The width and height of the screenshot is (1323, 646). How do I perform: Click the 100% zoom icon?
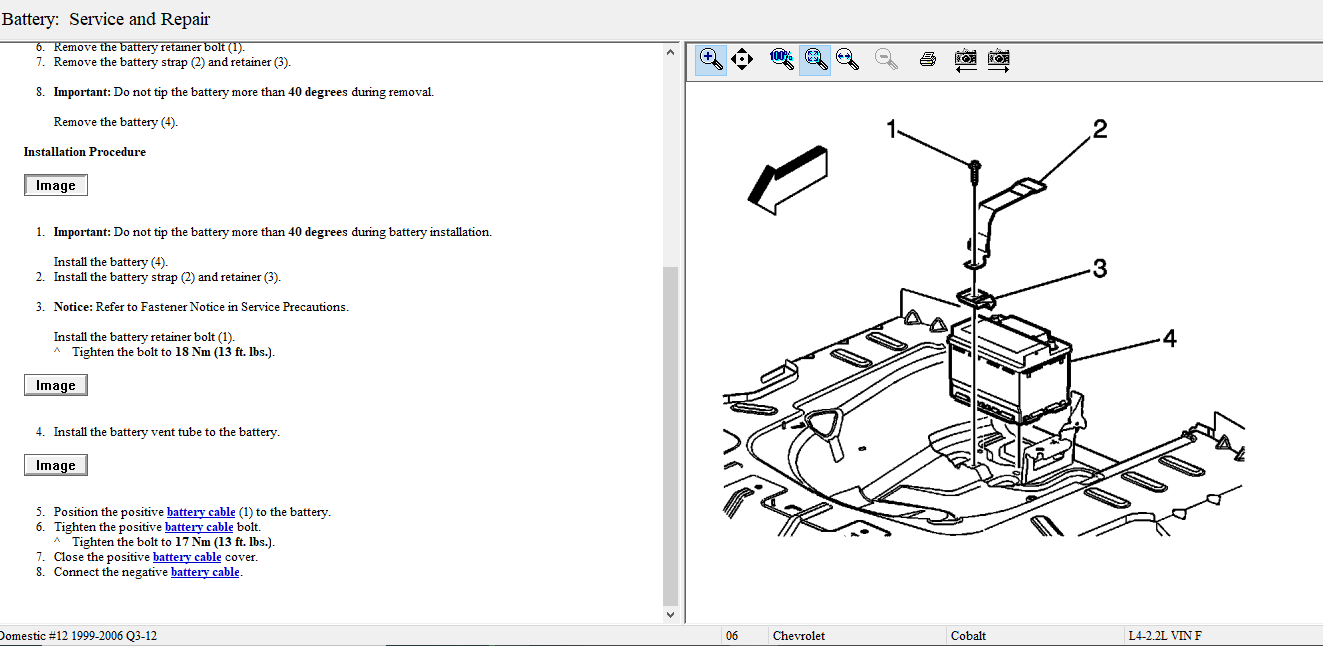click(x=782, y=59)
